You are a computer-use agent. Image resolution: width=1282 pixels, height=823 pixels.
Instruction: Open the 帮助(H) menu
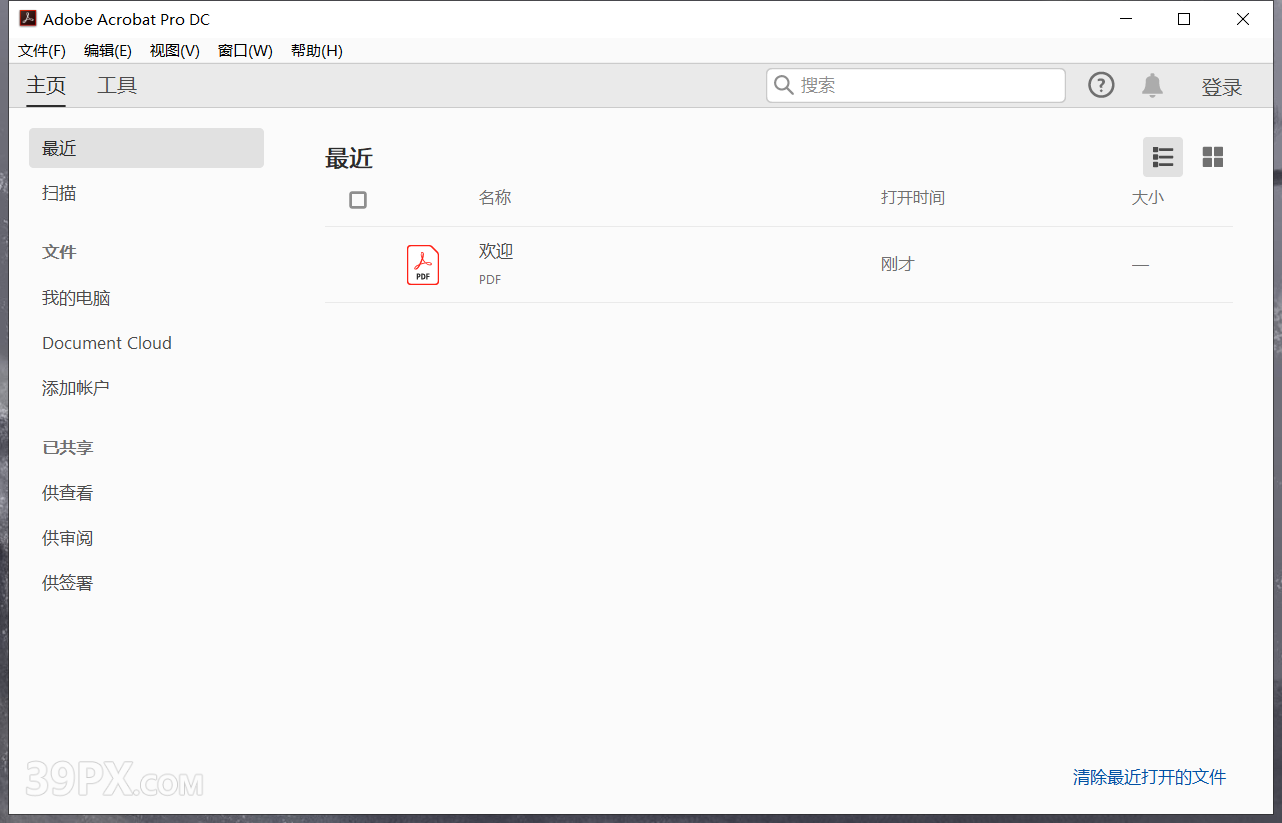click(317, 51)
